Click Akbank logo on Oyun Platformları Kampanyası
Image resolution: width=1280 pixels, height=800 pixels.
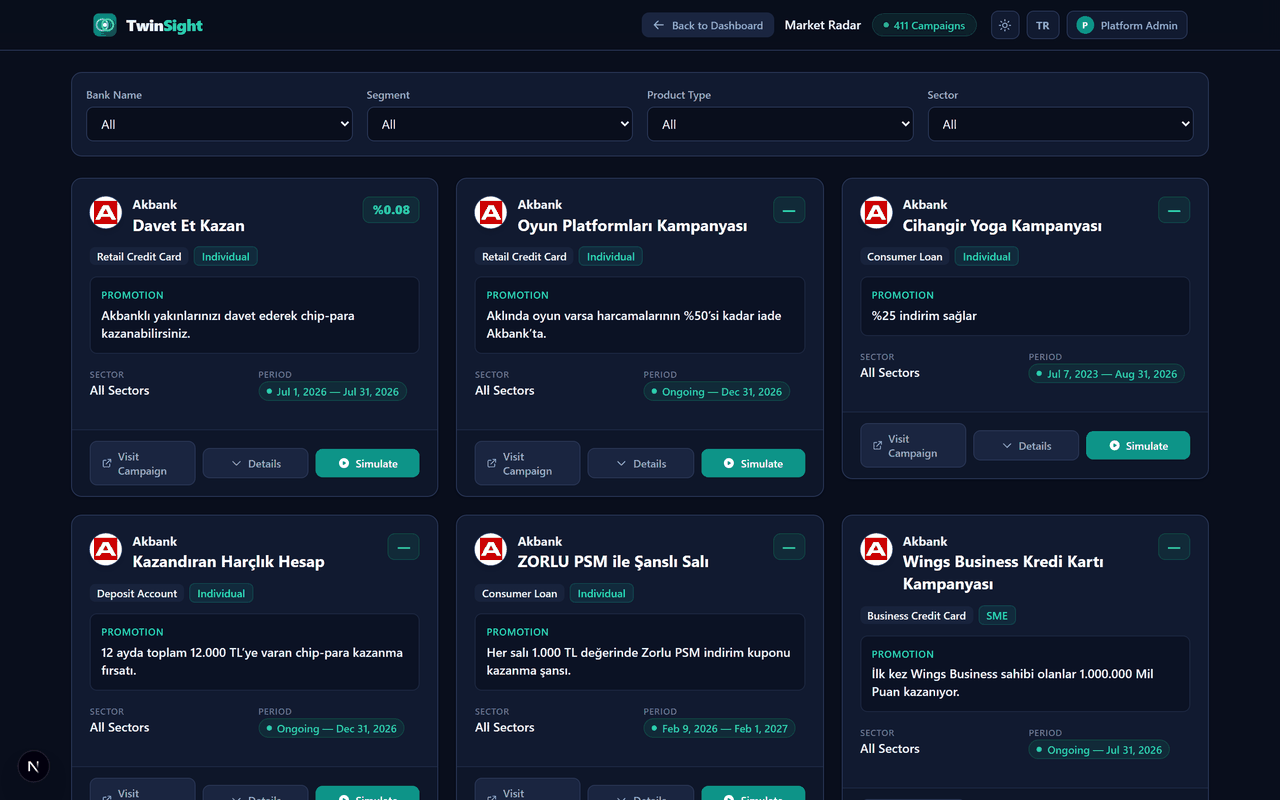491,212
